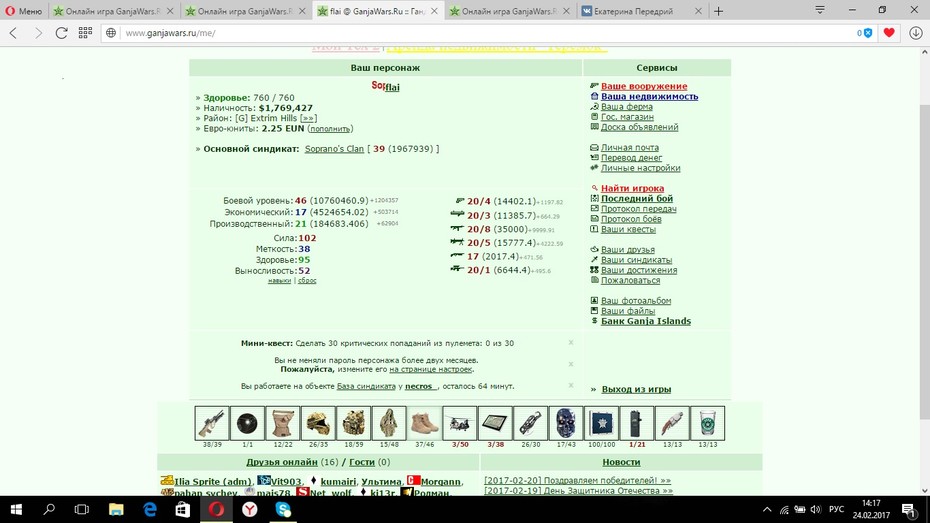Open the helicopter item slot 3/50
This screenshot has width=930, height=523.
click(460, 423)
